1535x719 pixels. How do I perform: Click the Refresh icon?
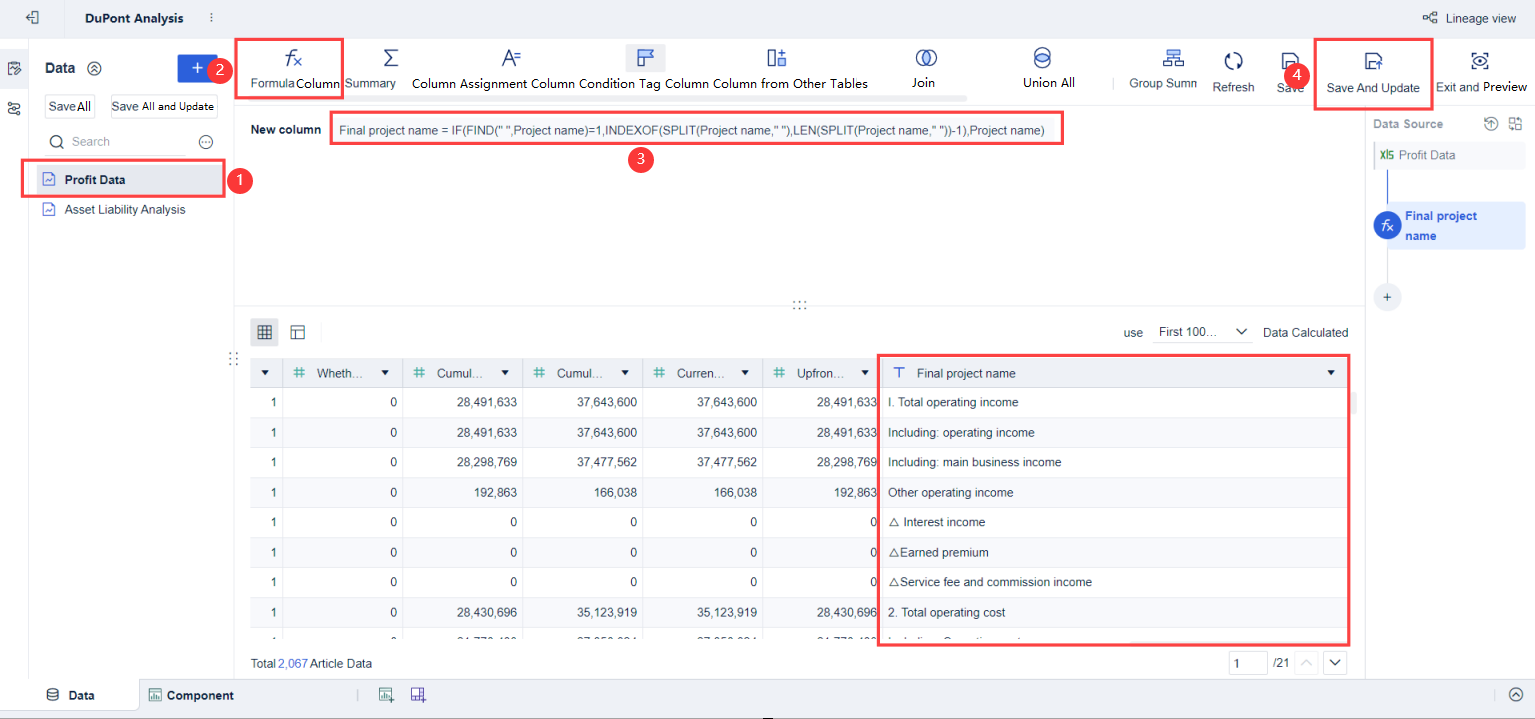click(x=1233, y=67)
